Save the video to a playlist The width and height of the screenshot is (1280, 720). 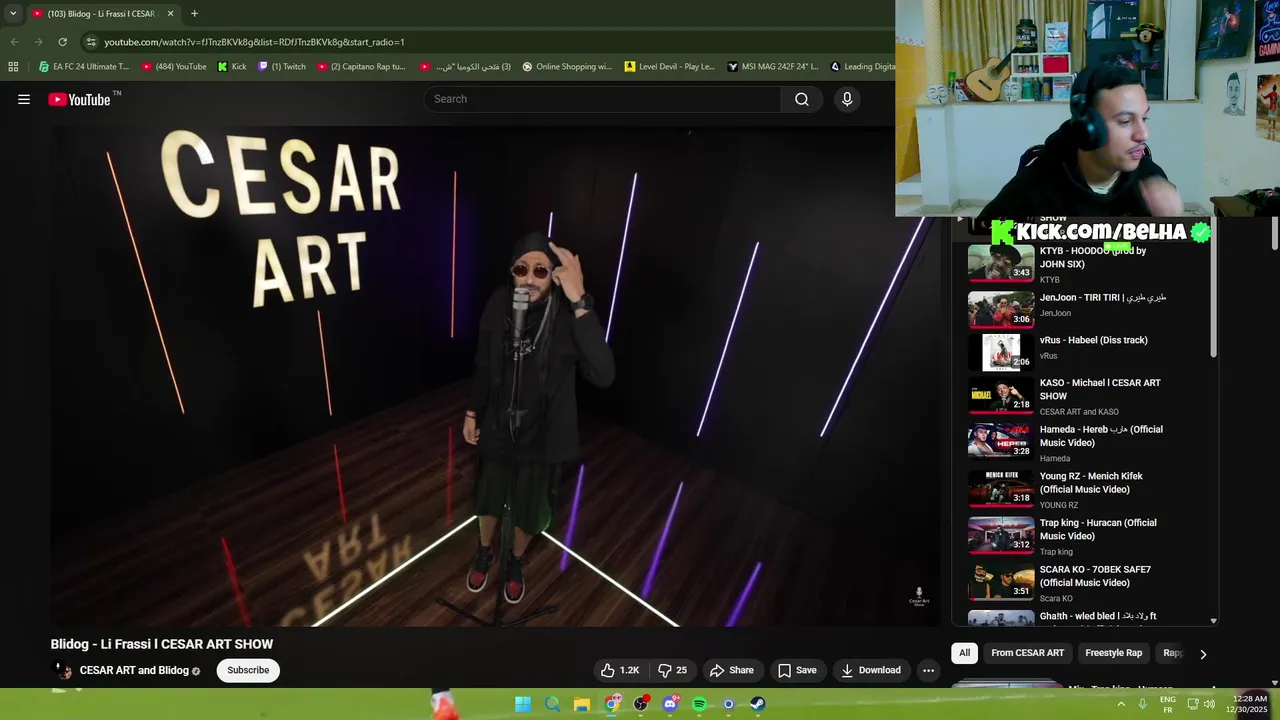[797, 670]
